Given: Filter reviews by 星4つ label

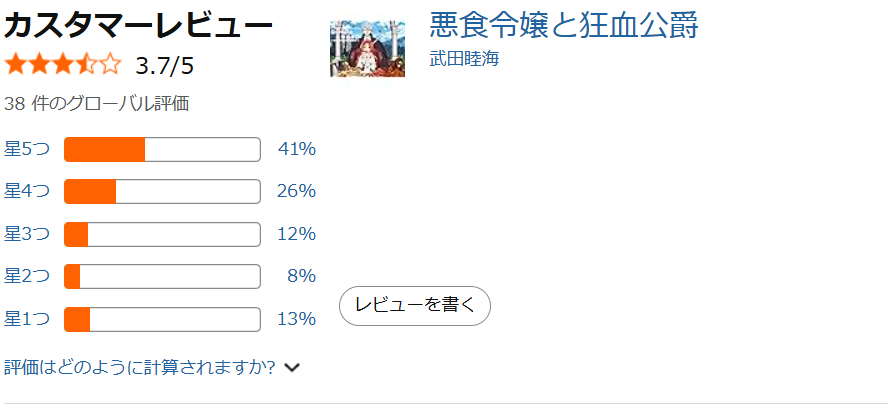Looking at the screenshot, I should 27,191.
